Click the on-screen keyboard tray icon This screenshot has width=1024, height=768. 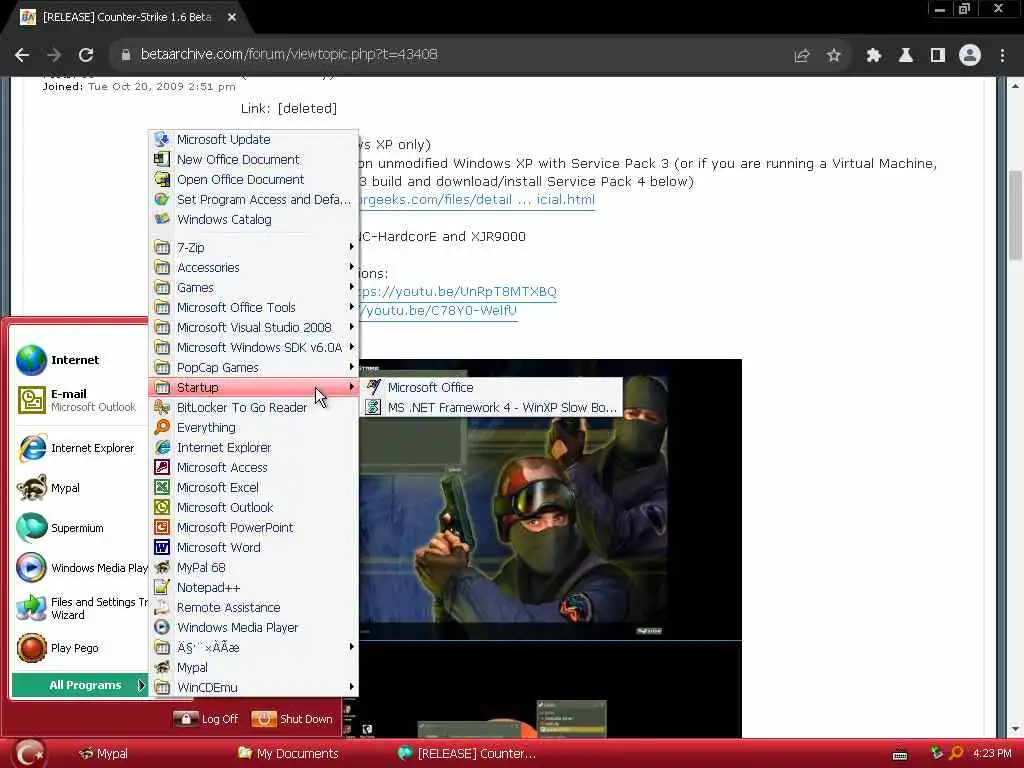click(900, 755)
